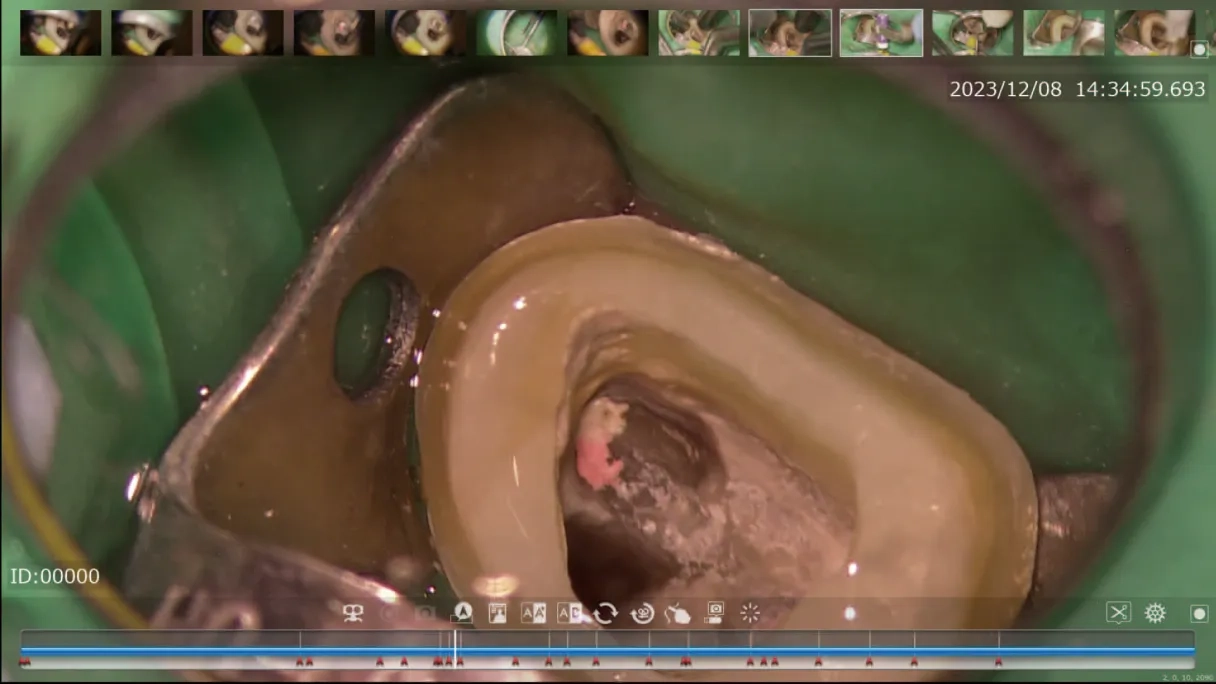Toggle the A/B split comparison view
The height and width of the screenshot is (684, 1216).
(569, 613)
